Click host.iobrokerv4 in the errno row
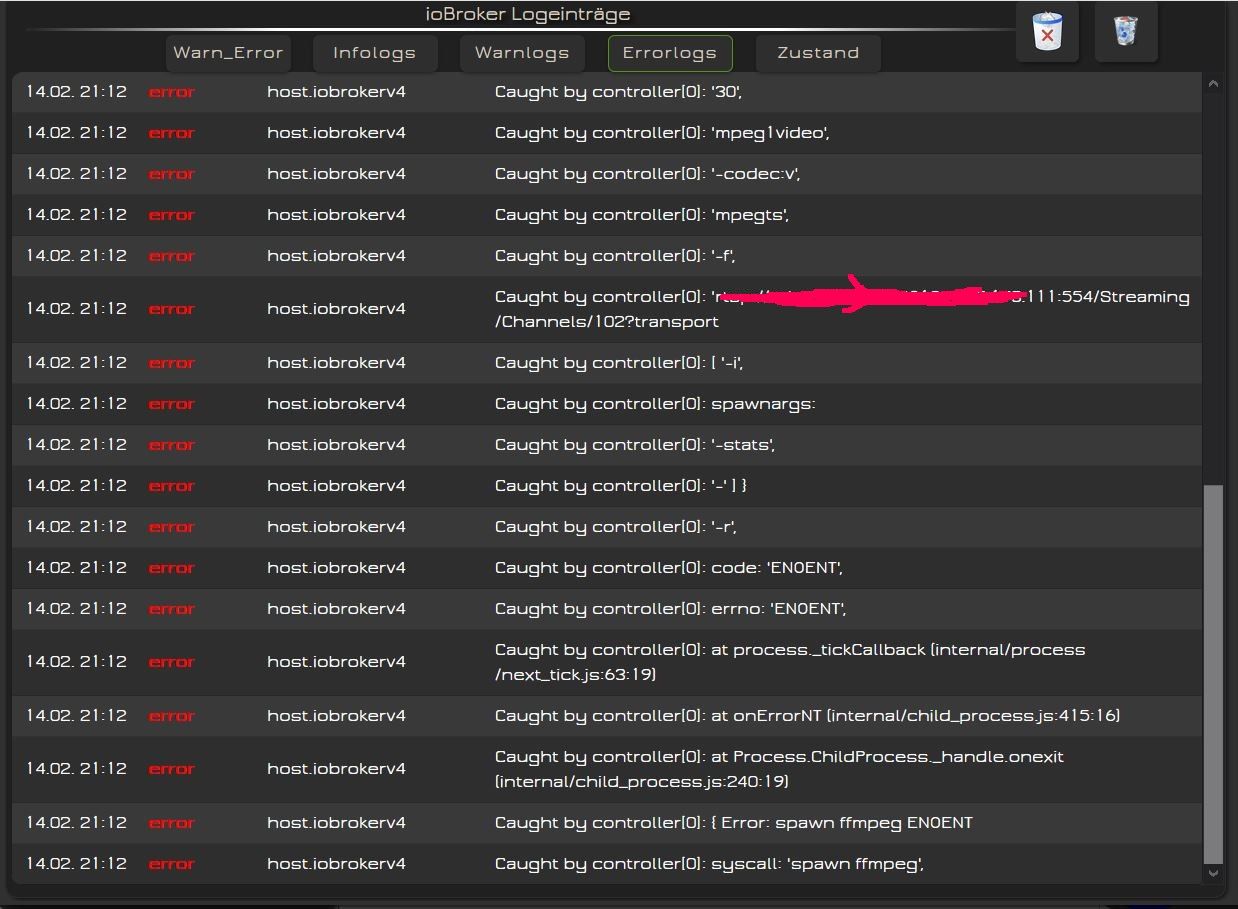This screenshot has height=909, width=1238. (336, 609)
